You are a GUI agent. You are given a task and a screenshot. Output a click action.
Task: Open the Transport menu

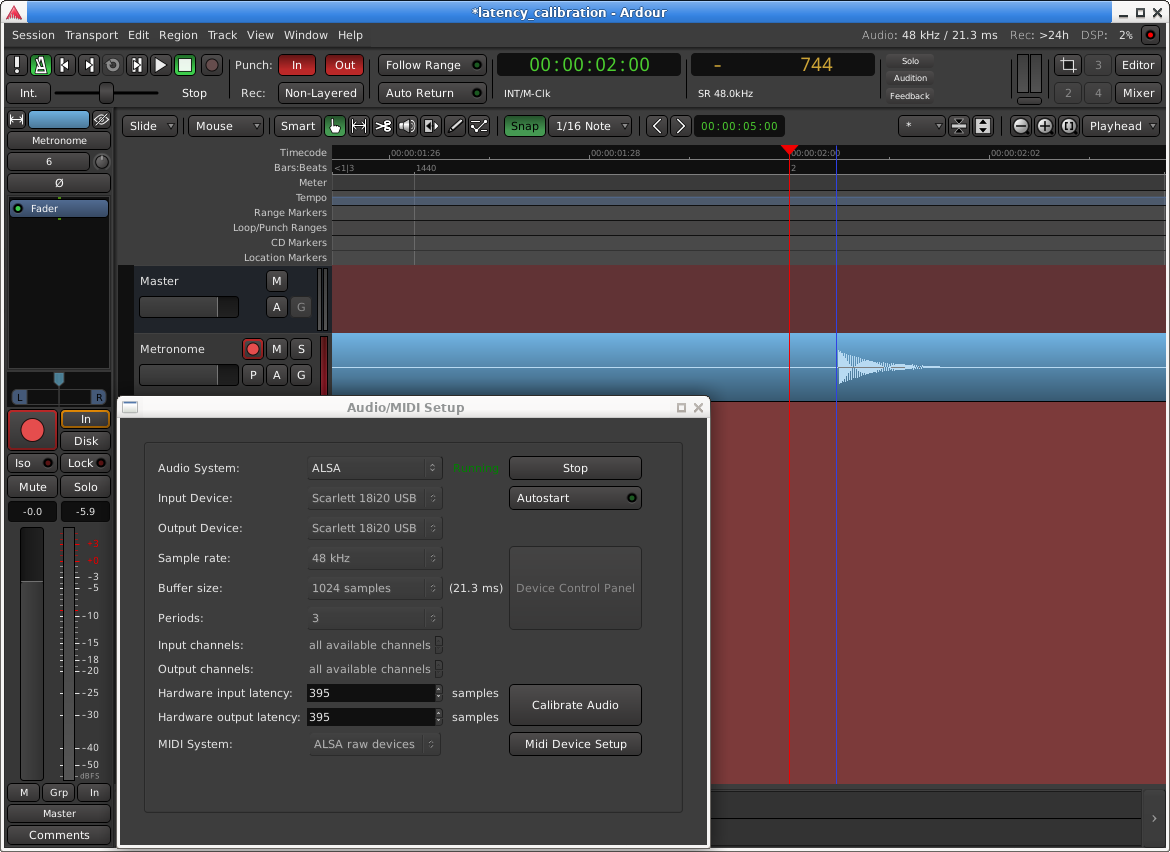point(91,35)
